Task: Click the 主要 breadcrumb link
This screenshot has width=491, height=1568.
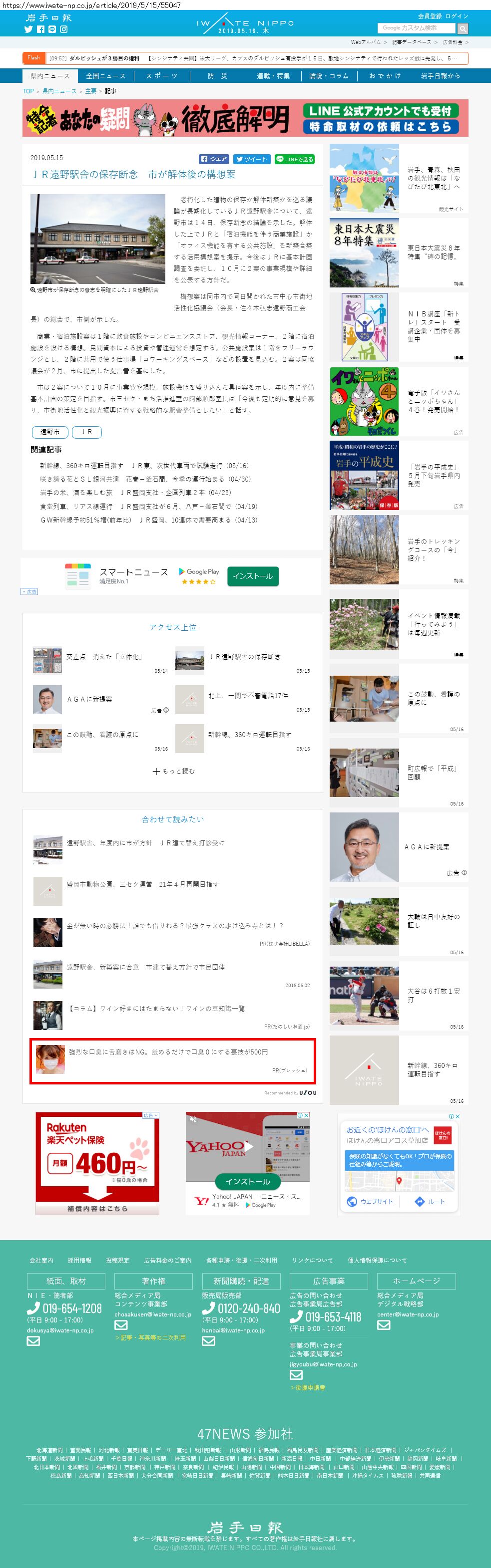Action: pyautogui.click(x=91, y=91)
